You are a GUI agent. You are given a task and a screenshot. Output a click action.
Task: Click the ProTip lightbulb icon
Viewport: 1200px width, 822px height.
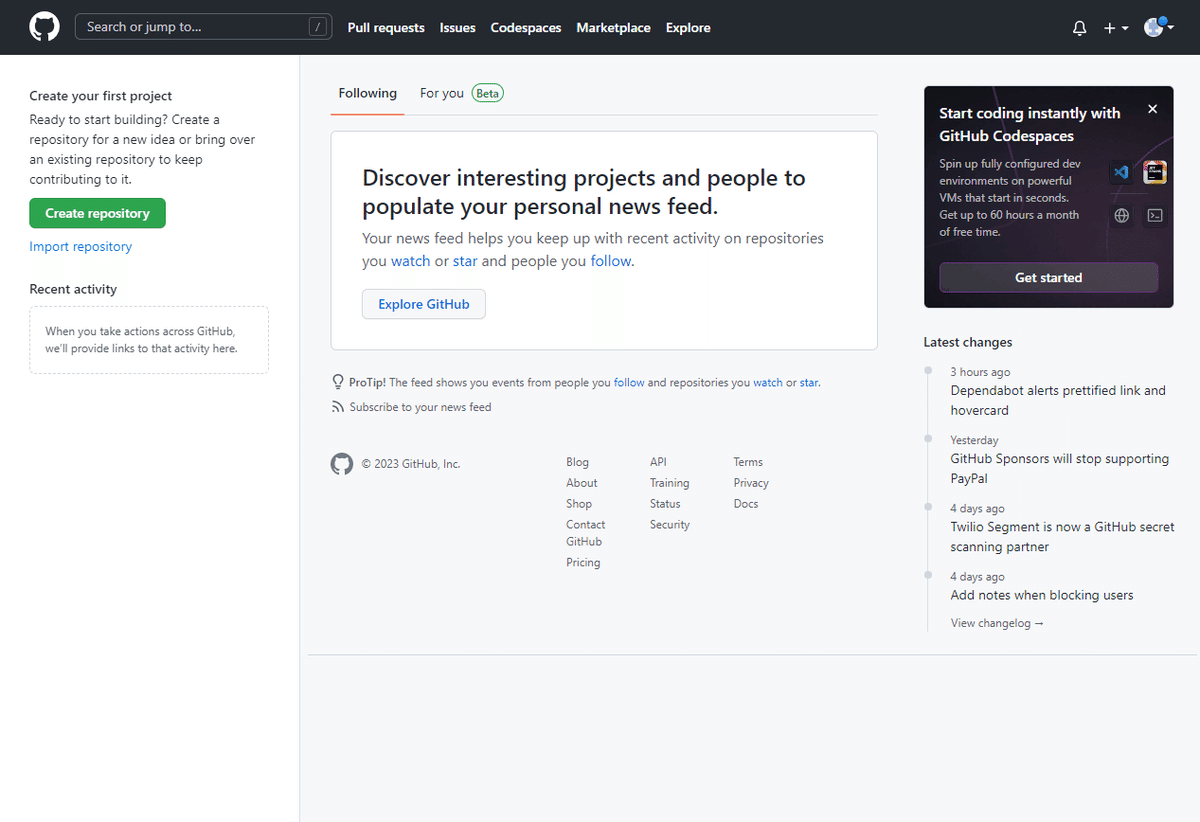pyautogui.click(x=338, y=382)
